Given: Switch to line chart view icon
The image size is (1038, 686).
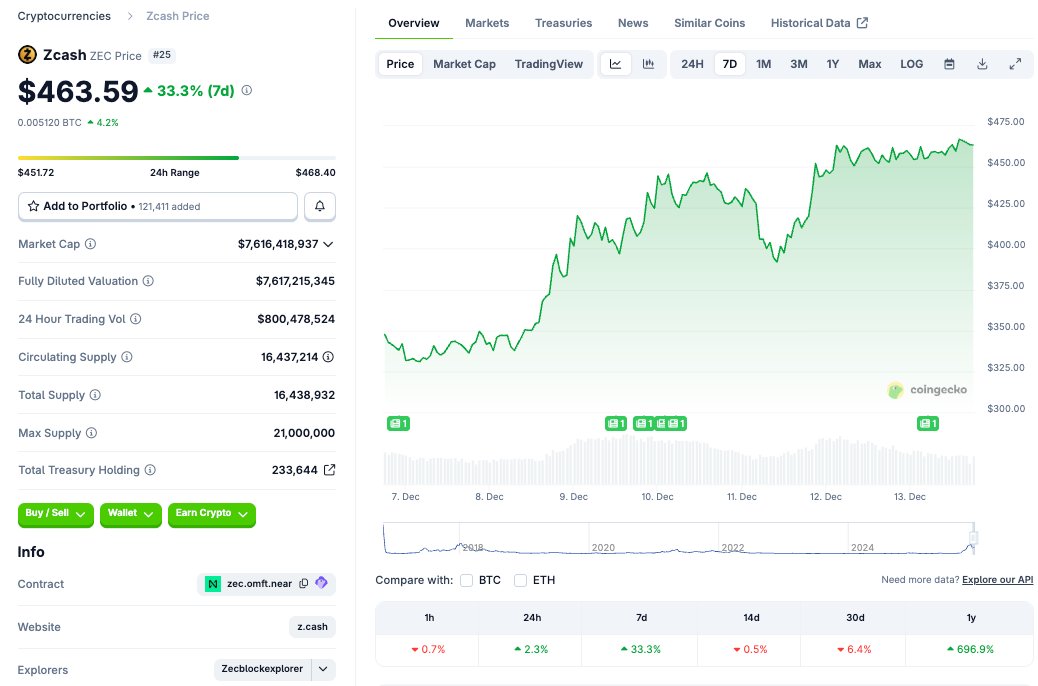Looking at the screenshot, I should 616,64.
